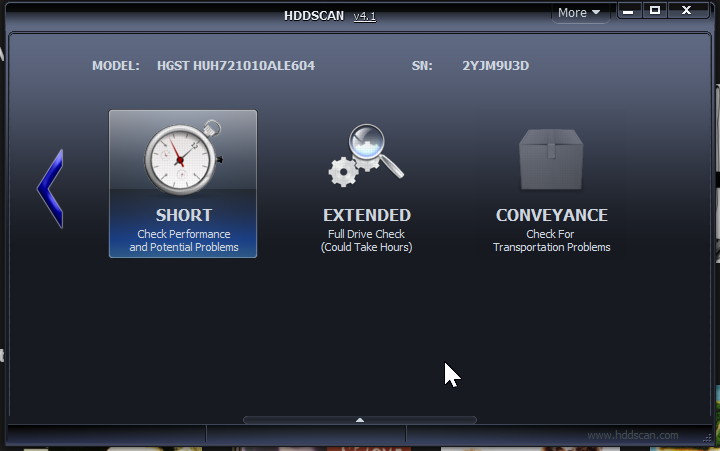Go back with the blue arrow
This screenshot has width=720, height=451.
click(x=50, y=189)
